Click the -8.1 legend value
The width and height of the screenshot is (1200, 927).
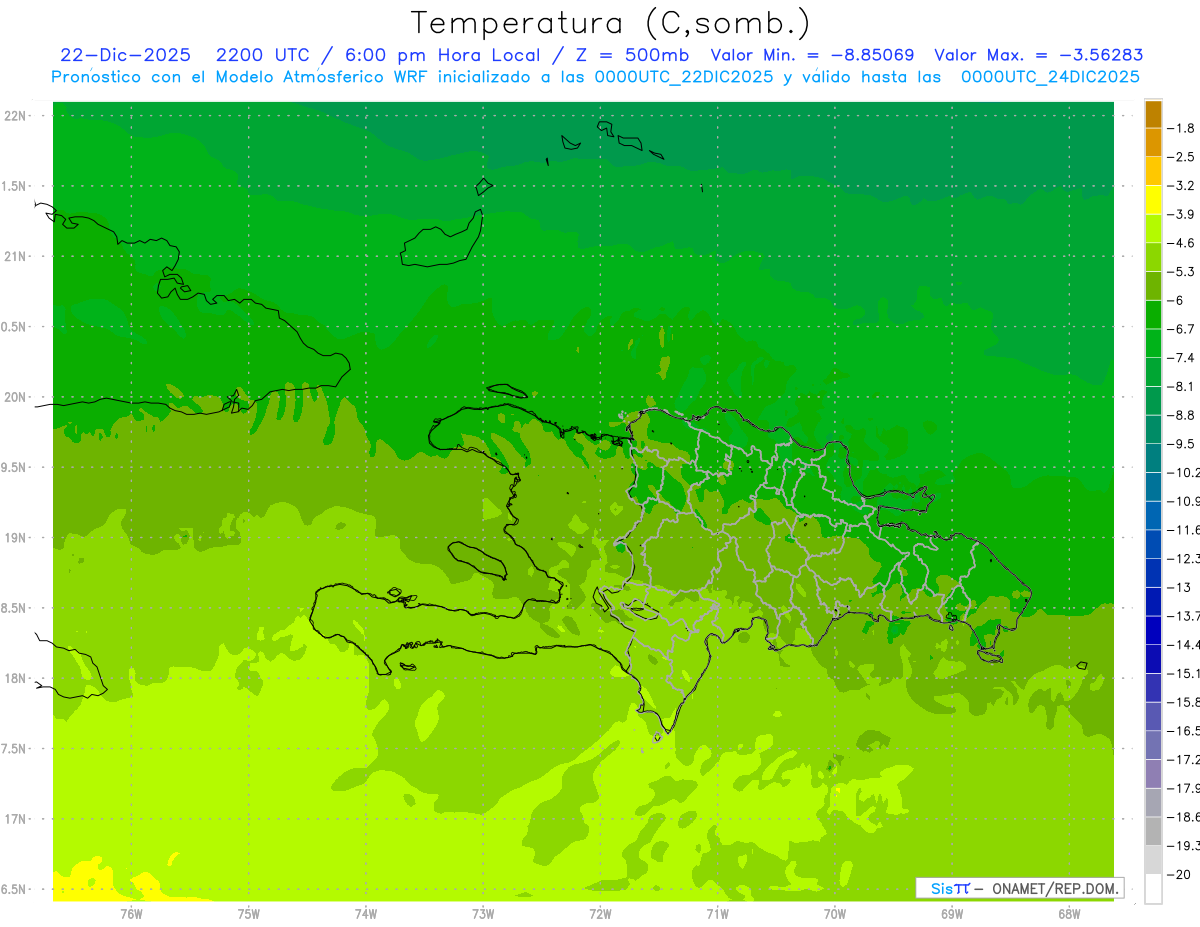tap(1182, 386)
